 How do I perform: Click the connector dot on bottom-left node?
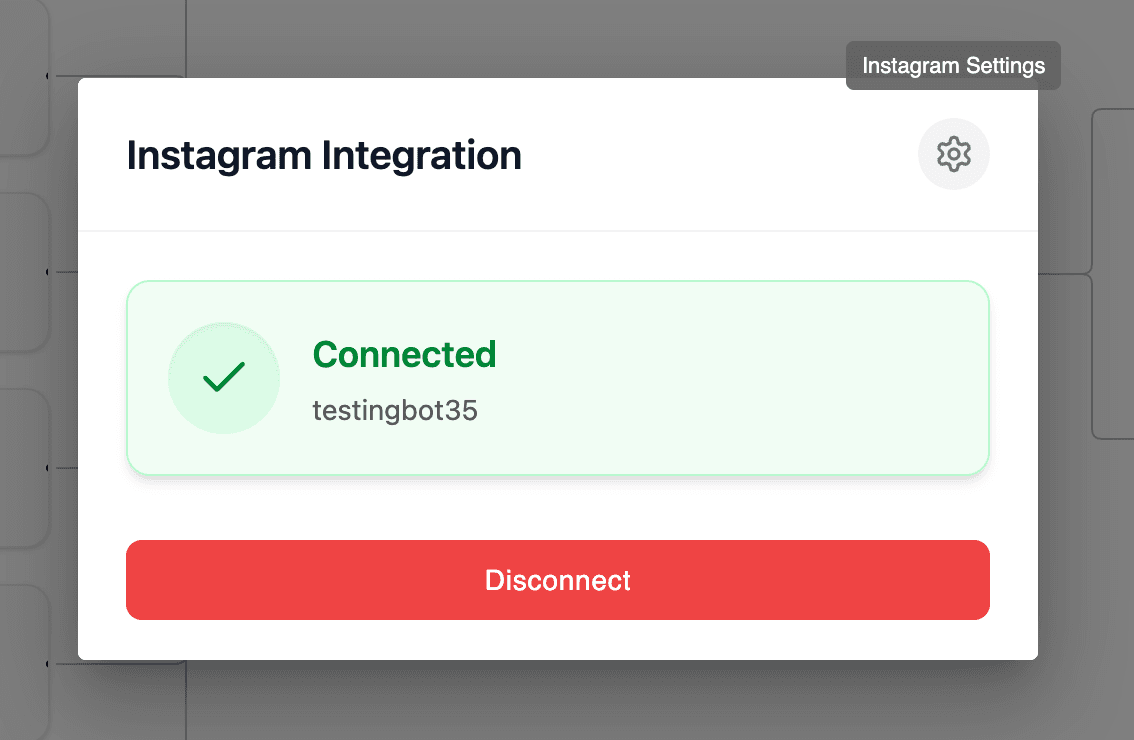48,663
